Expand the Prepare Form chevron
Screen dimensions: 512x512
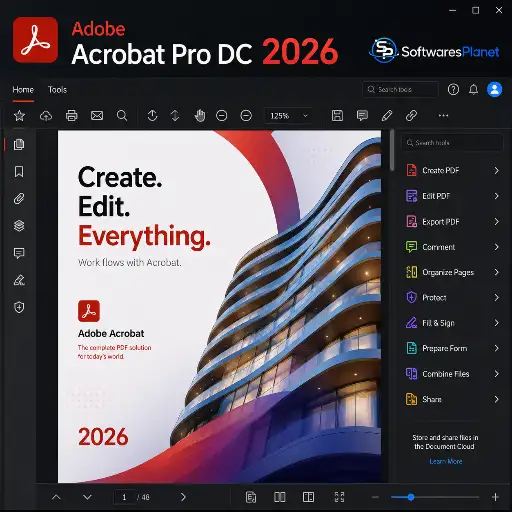[x=496, y=348]
